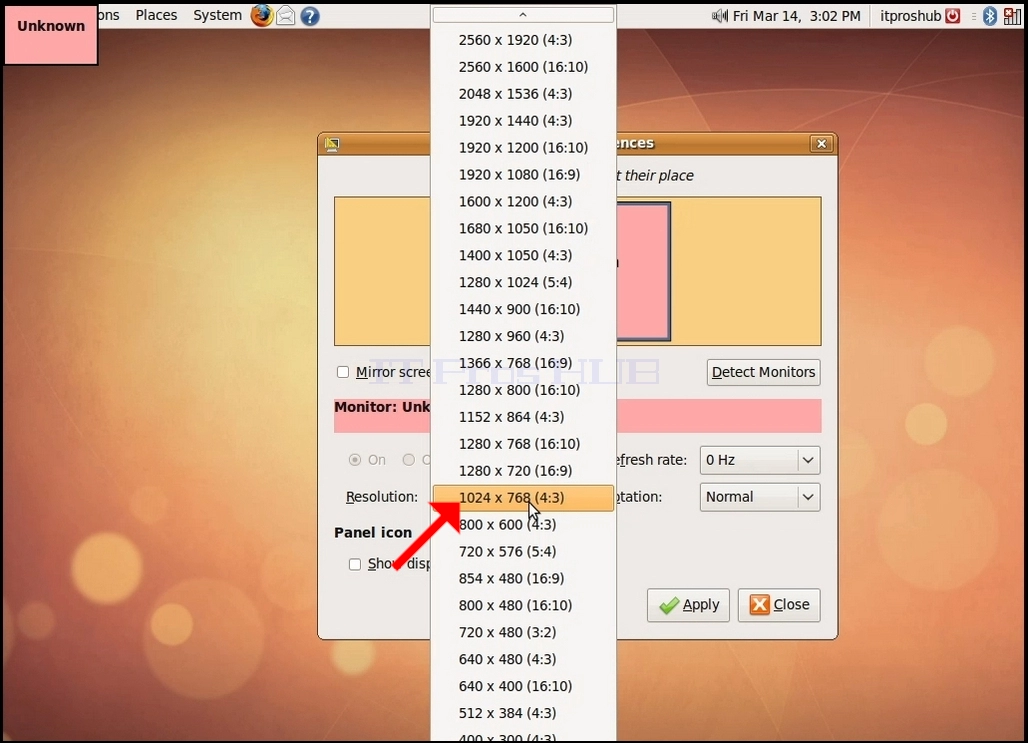The width and height of the screenshot is (1028, 743).
Task: Click the up-arrow scroller atop resolution list
Action: coord(523,14)
